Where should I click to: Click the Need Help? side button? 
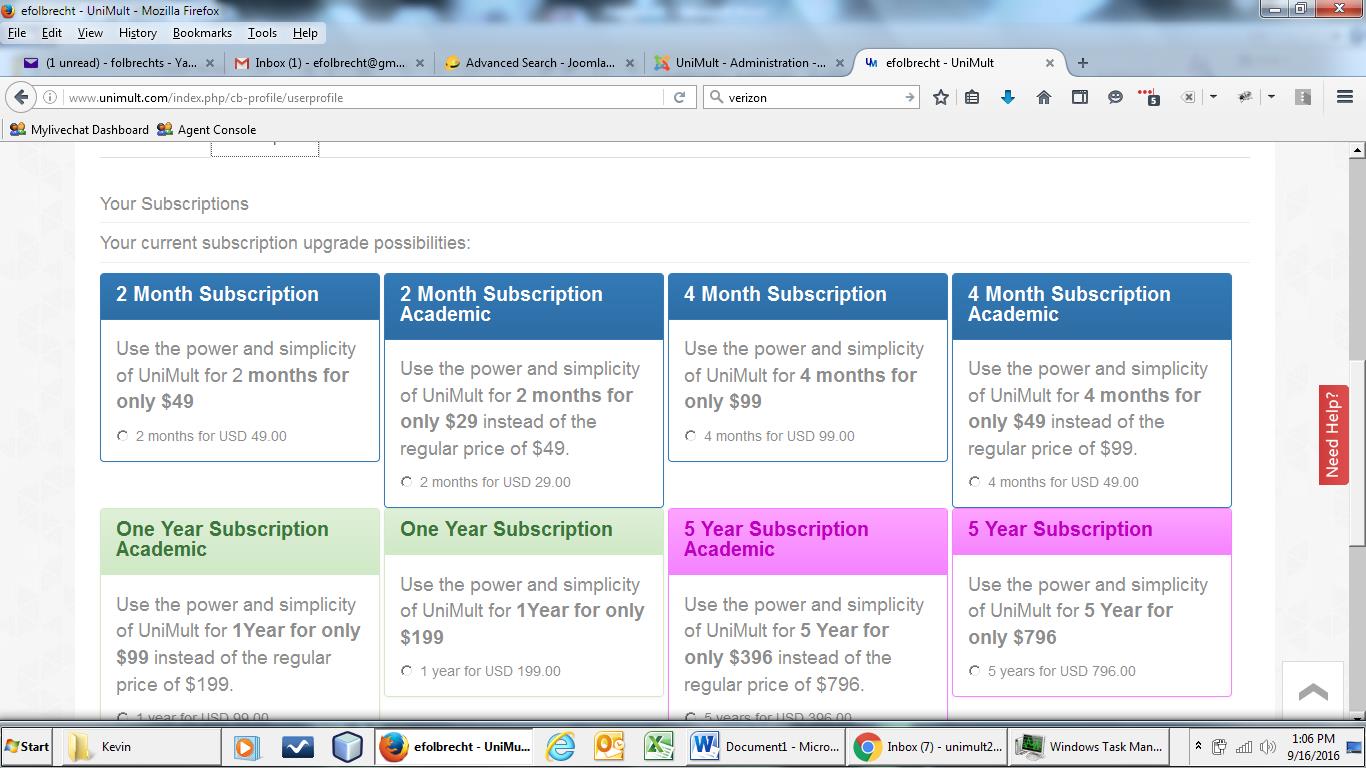point(1333,435)
